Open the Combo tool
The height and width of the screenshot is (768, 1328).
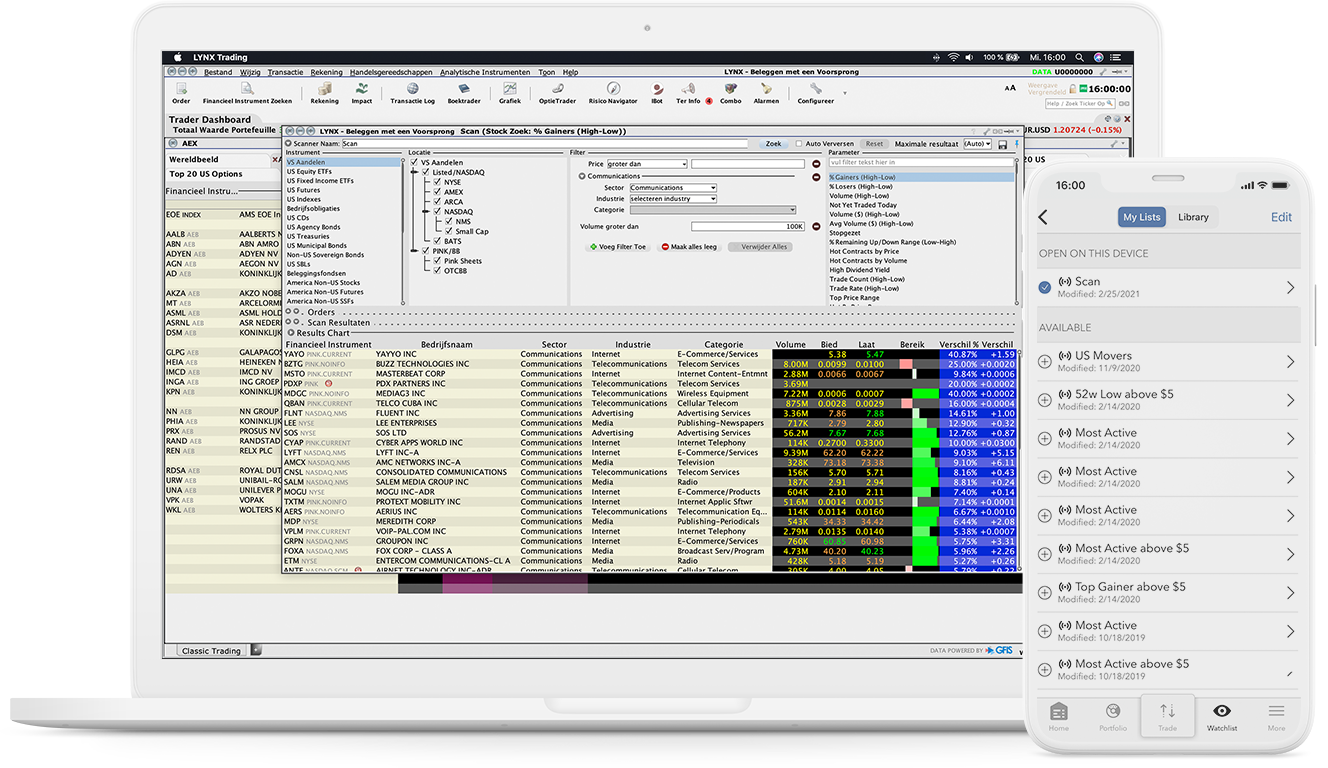[730, 93]
